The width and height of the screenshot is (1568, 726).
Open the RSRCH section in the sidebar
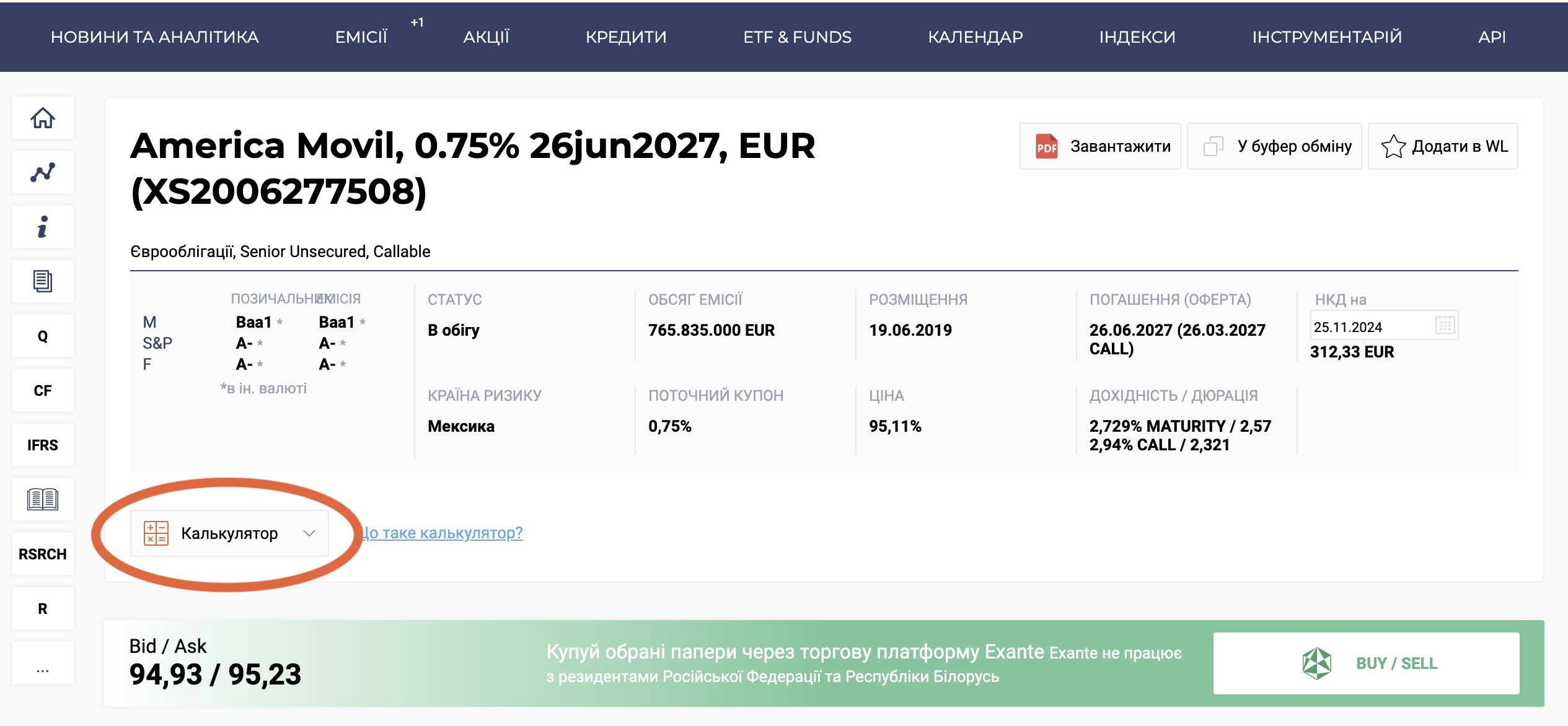point(43,554)
